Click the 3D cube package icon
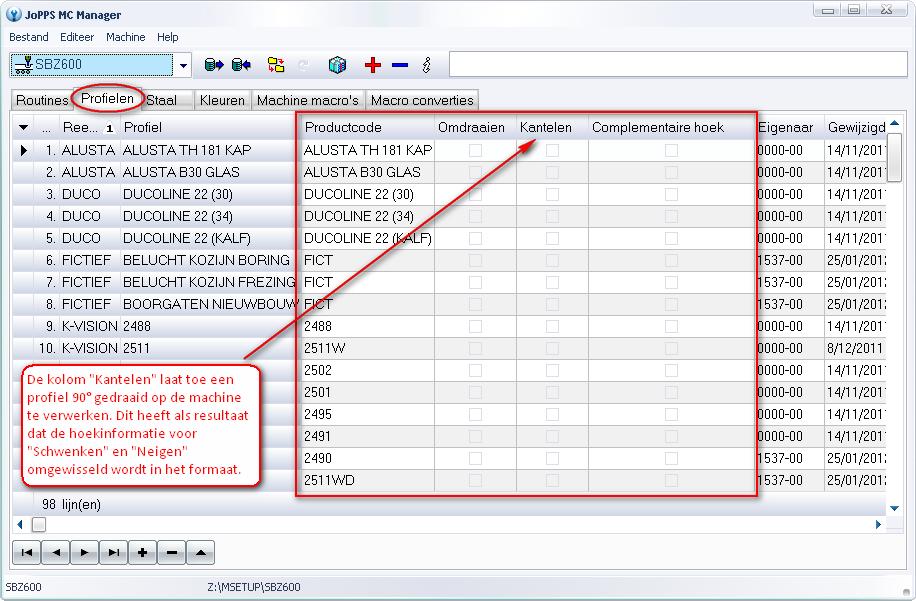Viewport: 916px width, 601px height. click(337, 65)
